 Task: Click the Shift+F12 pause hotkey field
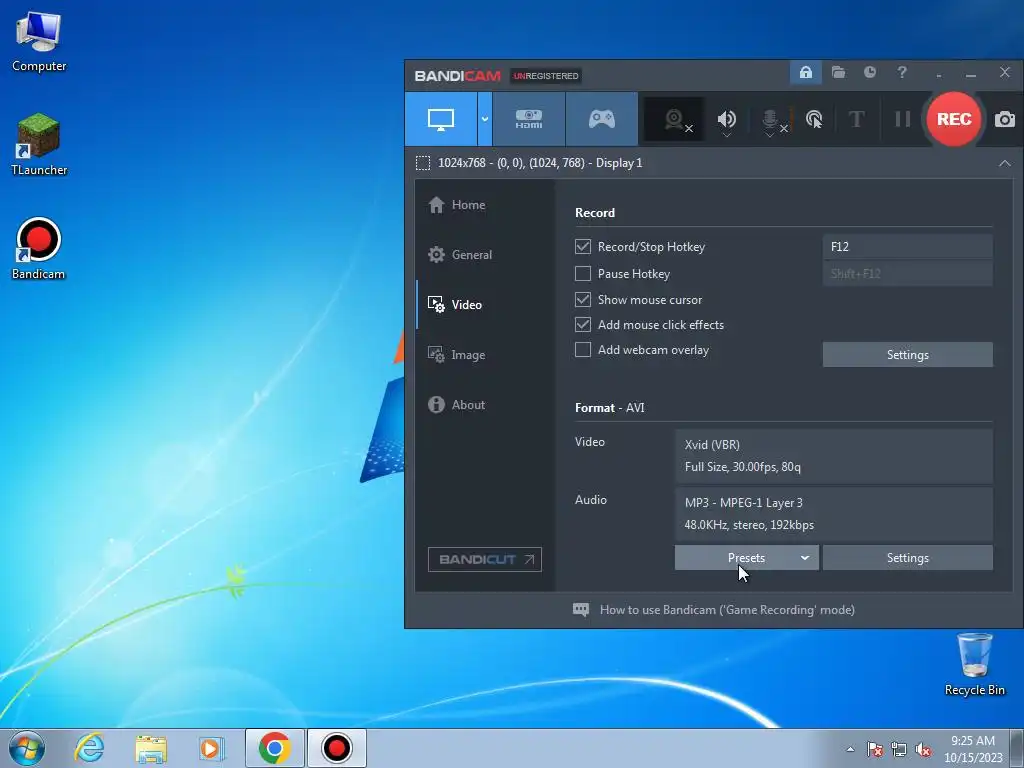(x=908, y=274)
